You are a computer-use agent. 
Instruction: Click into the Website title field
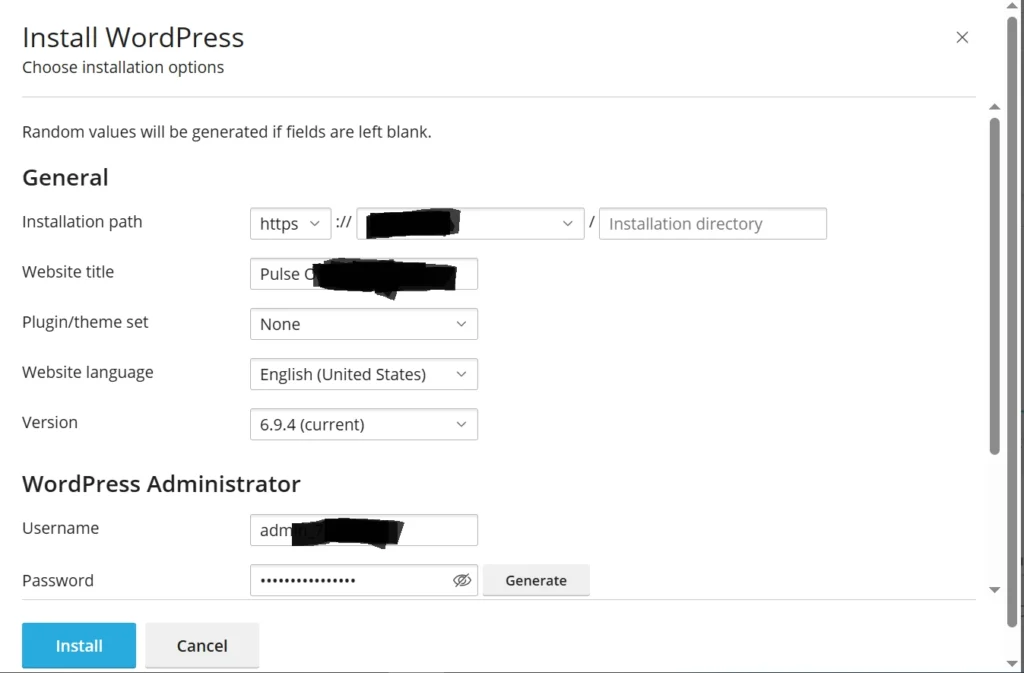pyautogui.click(x=364, y=274)
